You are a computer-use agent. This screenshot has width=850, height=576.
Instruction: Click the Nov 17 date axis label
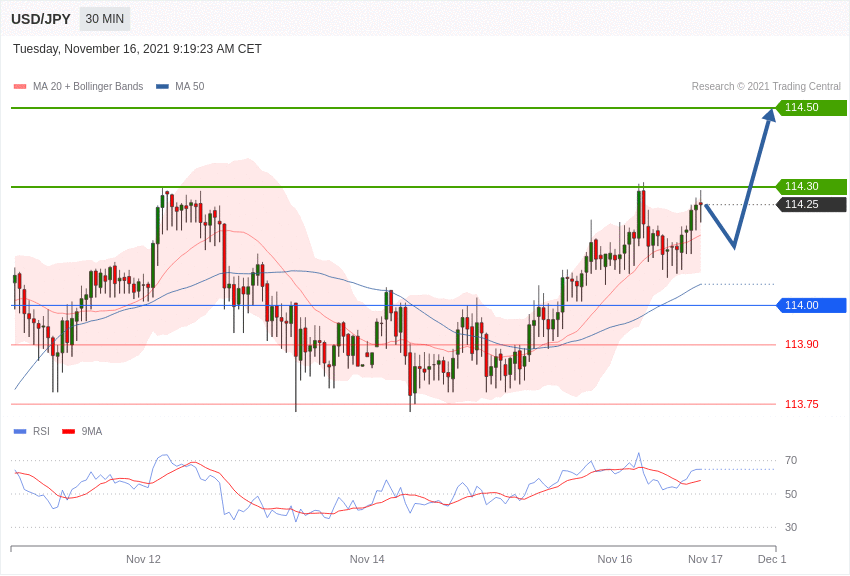705,559
